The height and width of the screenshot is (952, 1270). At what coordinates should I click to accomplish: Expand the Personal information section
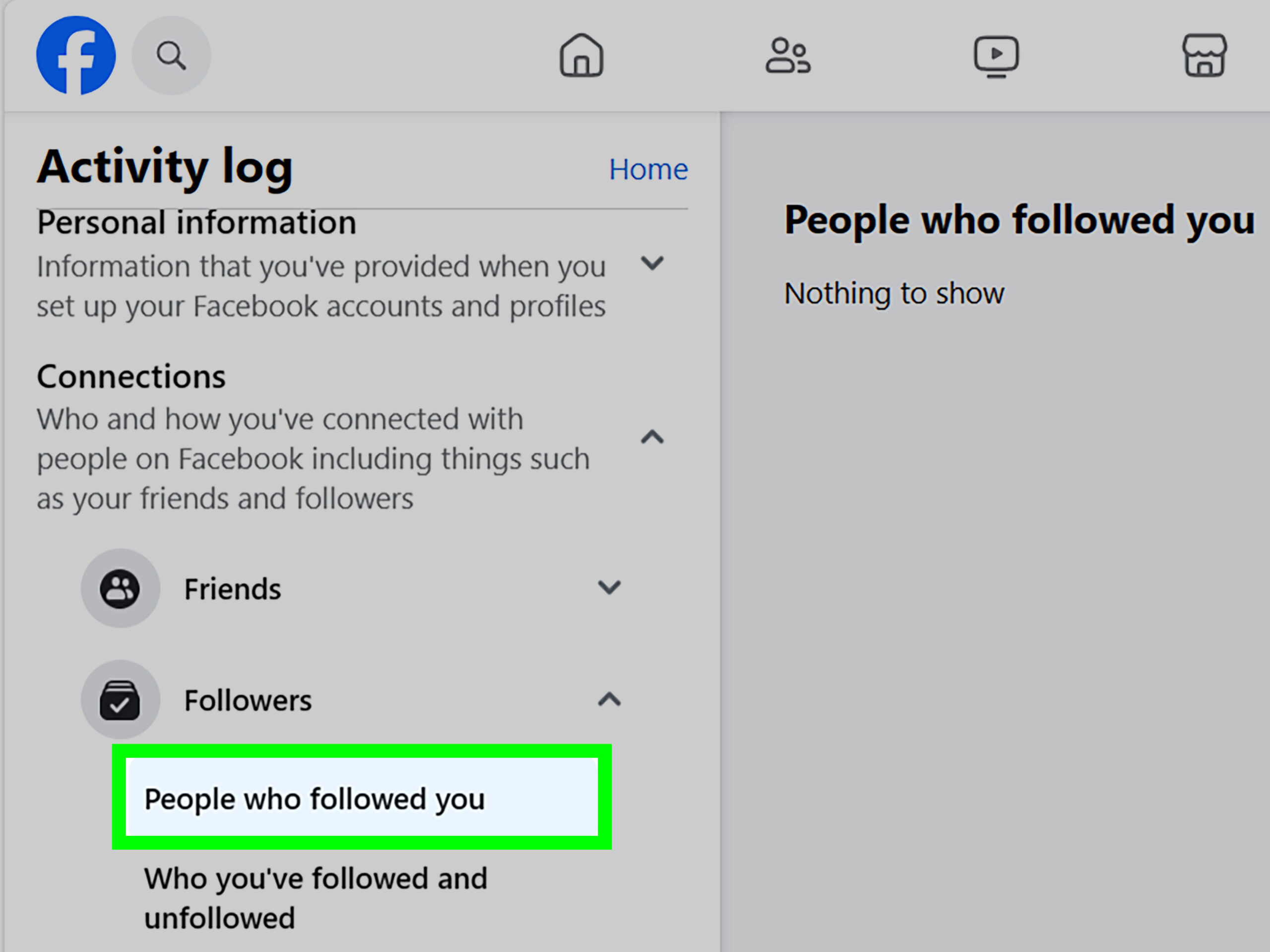652,264
